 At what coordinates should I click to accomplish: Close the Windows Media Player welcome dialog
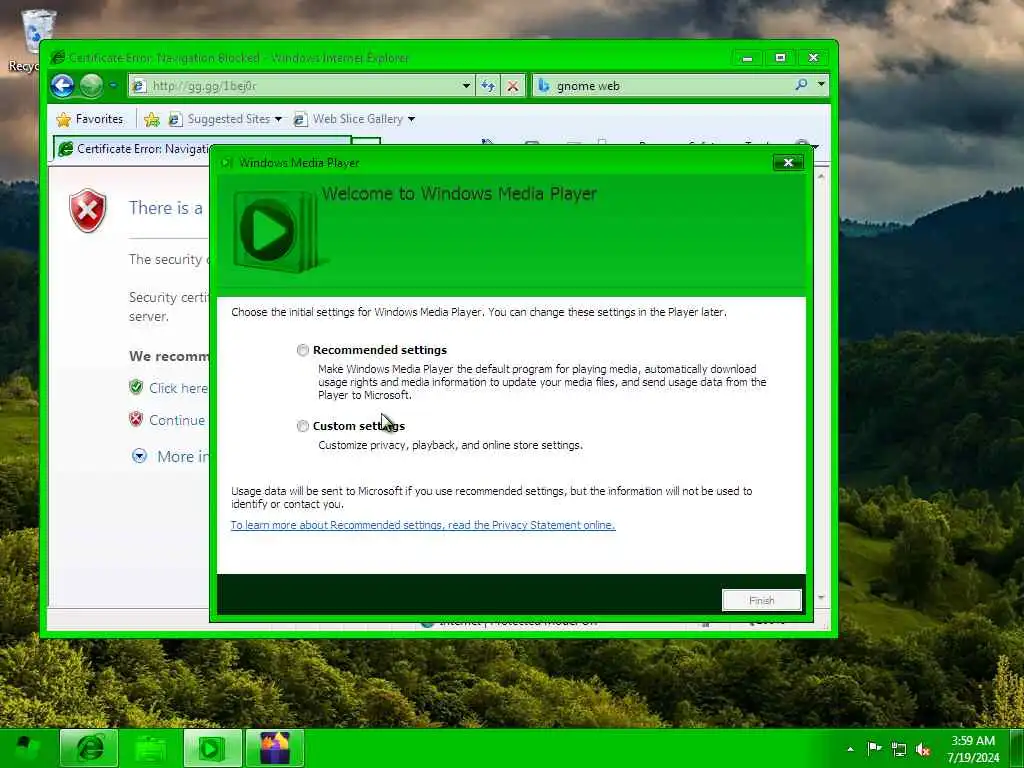[788, 163]
